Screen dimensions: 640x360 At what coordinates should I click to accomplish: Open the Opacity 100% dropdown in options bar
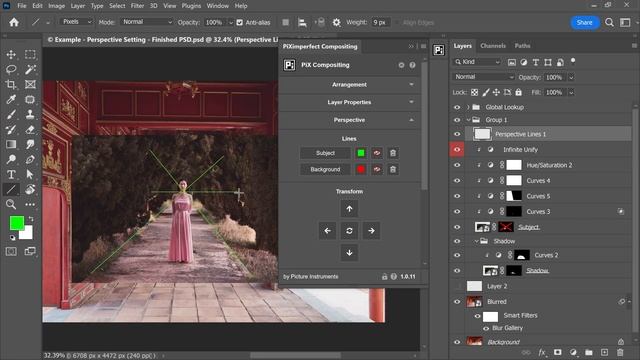(231, 22)
